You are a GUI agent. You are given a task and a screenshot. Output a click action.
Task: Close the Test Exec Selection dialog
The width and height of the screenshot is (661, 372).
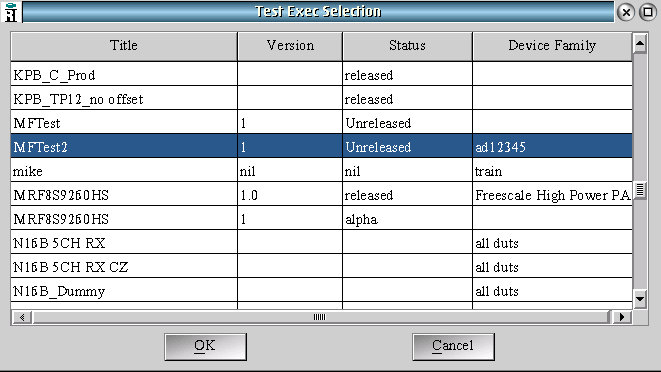tap(626, 12)
